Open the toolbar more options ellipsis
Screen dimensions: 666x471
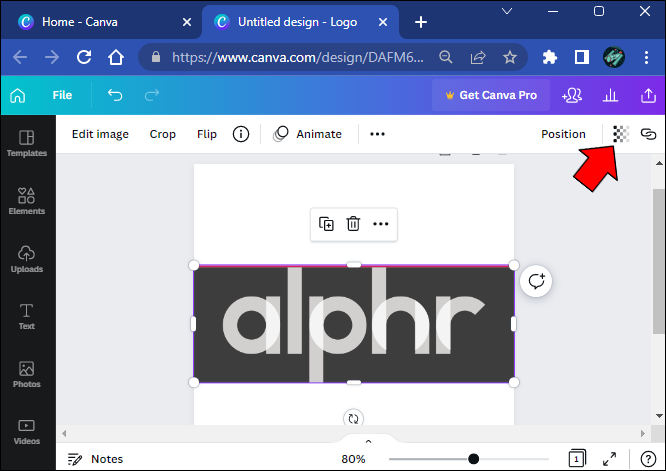[377, 134]
